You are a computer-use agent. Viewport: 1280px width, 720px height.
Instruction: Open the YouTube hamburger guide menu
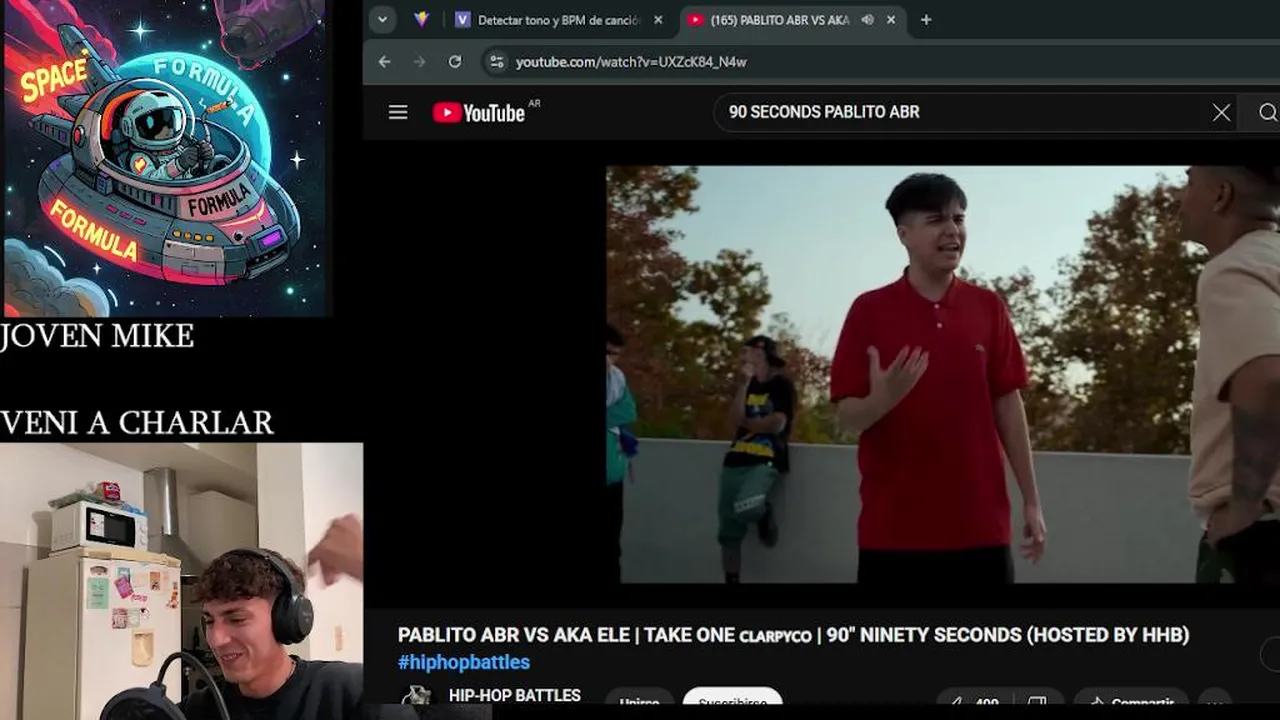[x=398, y=112]
